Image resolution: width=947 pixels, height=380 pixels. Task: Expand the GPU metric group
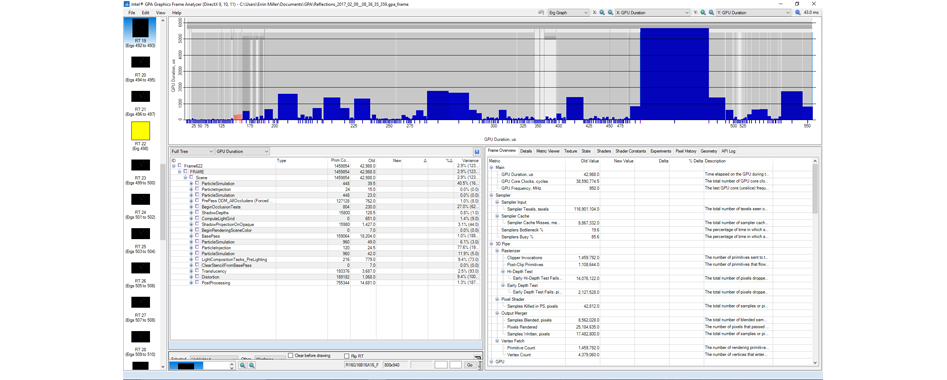coord(491,361)
